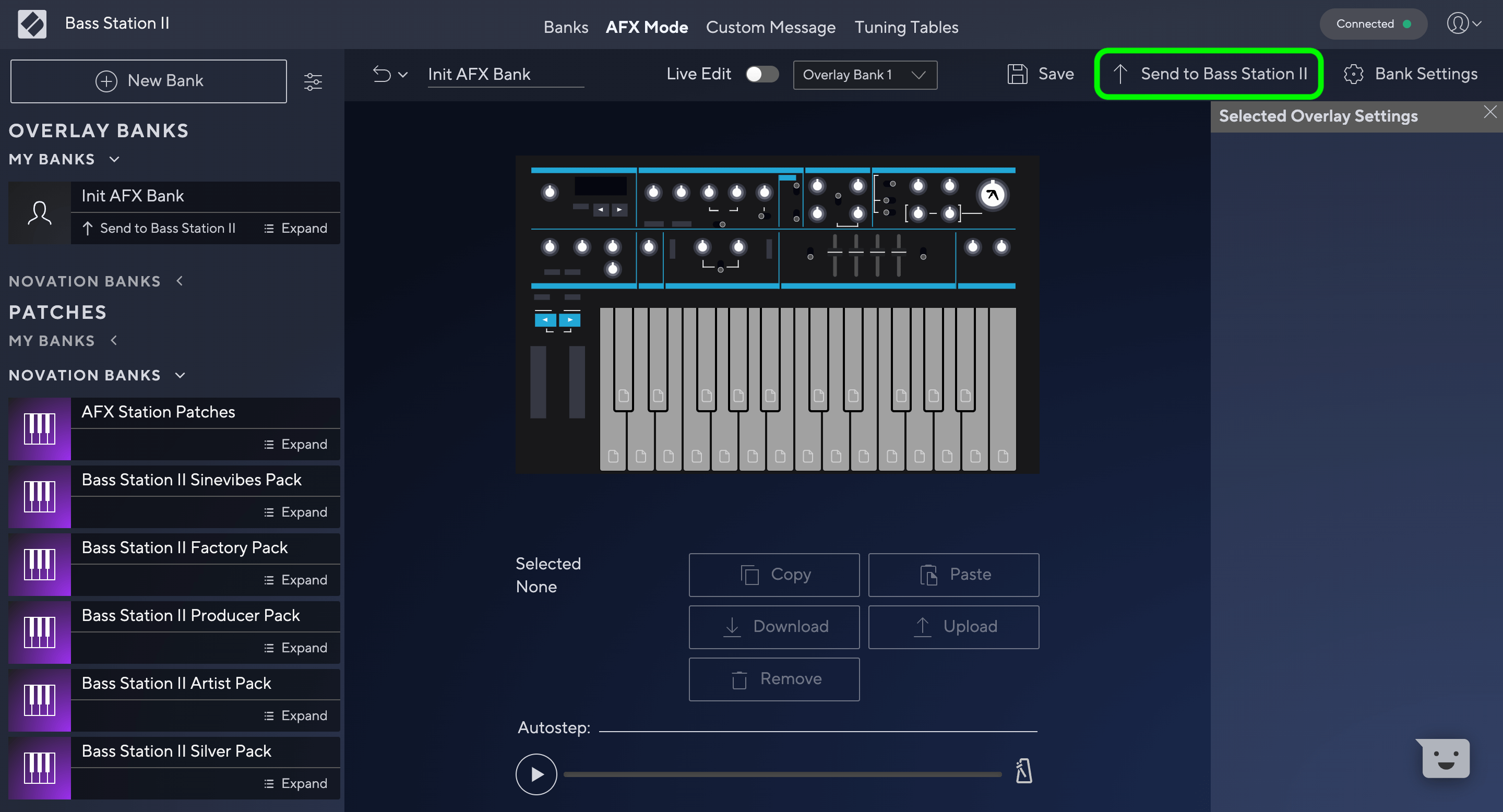The height and width of the screenshot is (812, 1503).
Task: Open the Custom Message tab
Action: pyautogui.click(x=771, y=27)
